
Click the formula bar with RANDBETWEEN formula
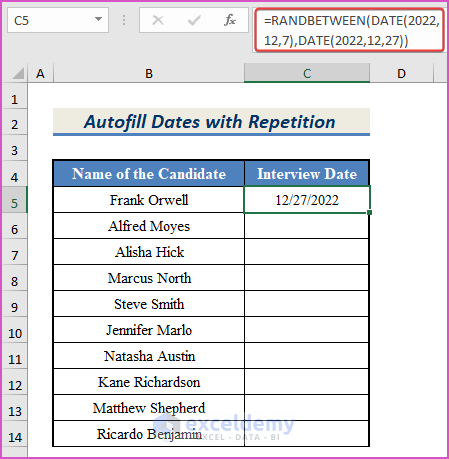[350, 30]
